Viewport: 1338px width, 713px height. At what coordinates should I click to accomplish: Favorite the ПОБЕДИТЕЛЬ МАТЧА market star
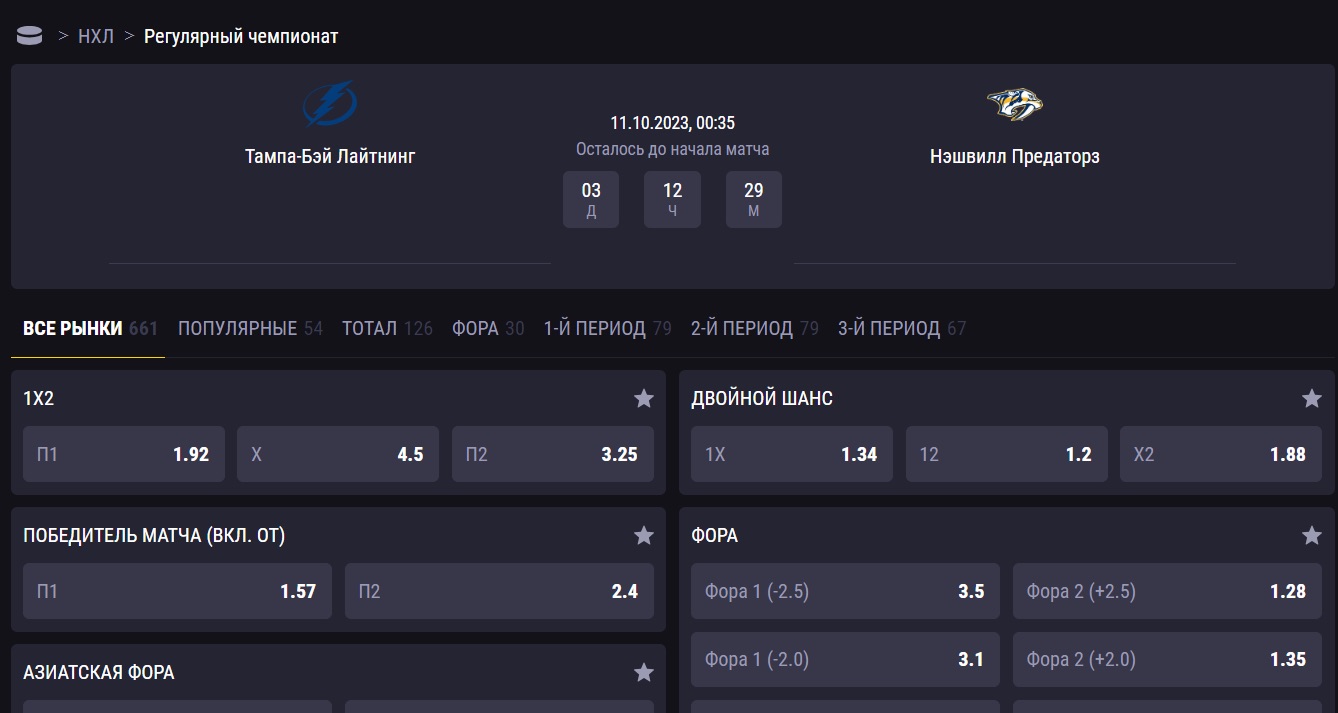click(x=644, y=535)
